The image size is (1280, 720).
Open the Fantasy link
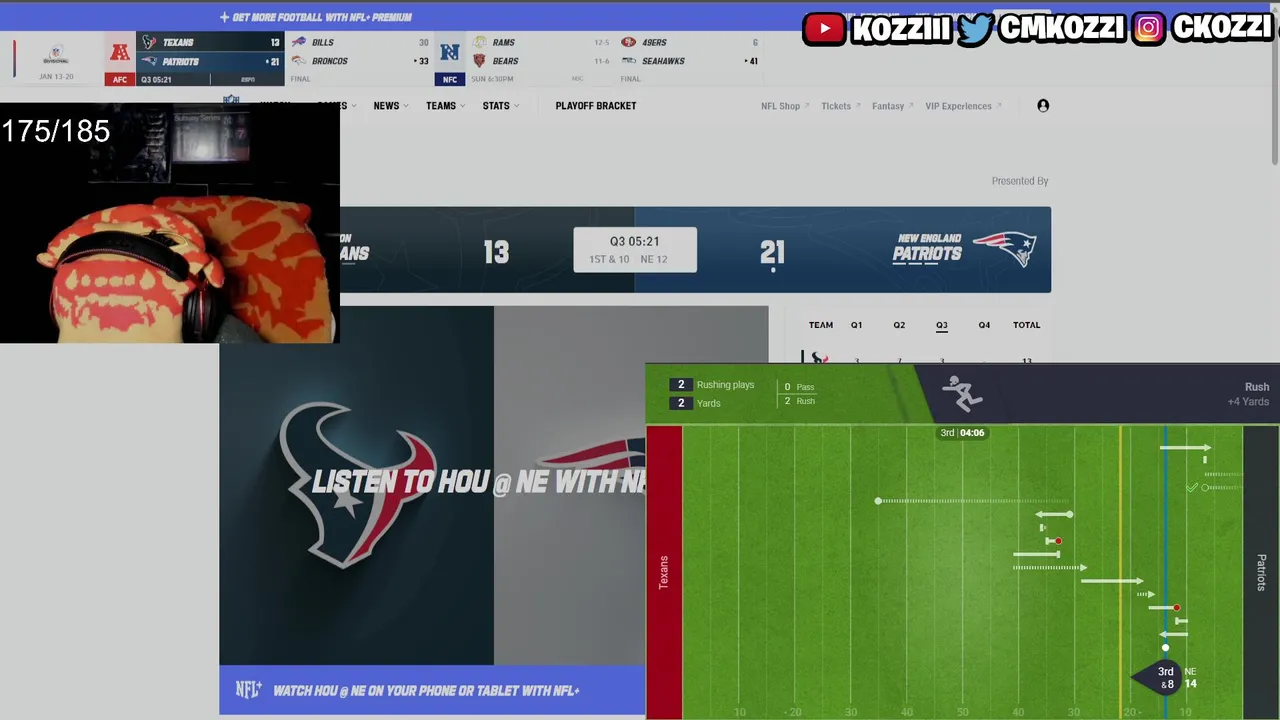(x=892, y=106)
